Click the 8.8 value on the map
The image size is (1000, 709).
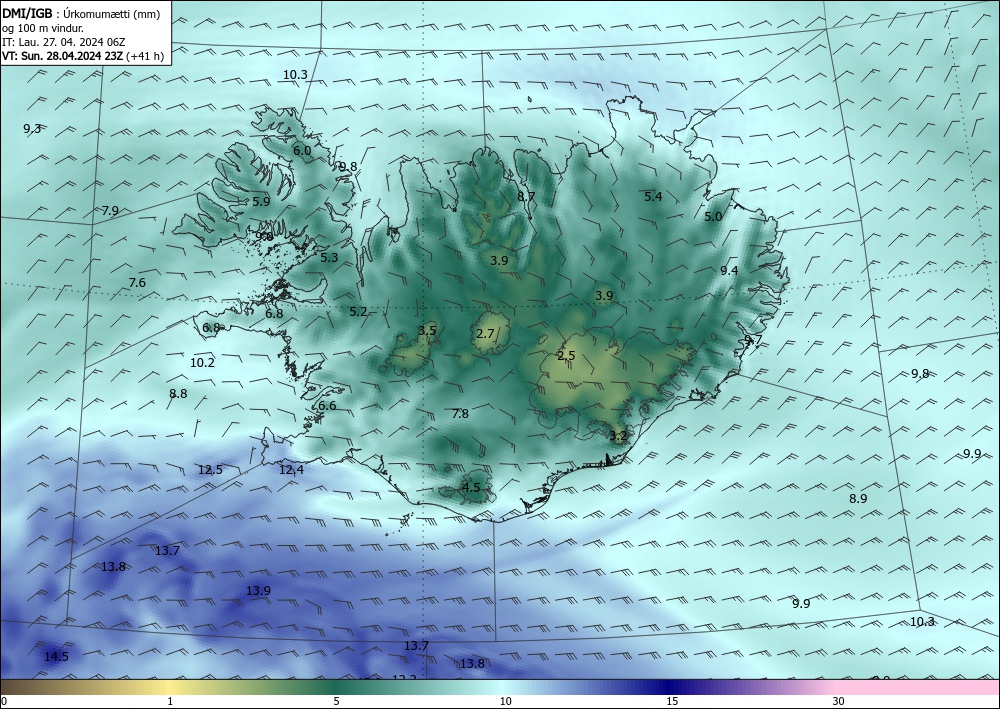coord(179,393)
